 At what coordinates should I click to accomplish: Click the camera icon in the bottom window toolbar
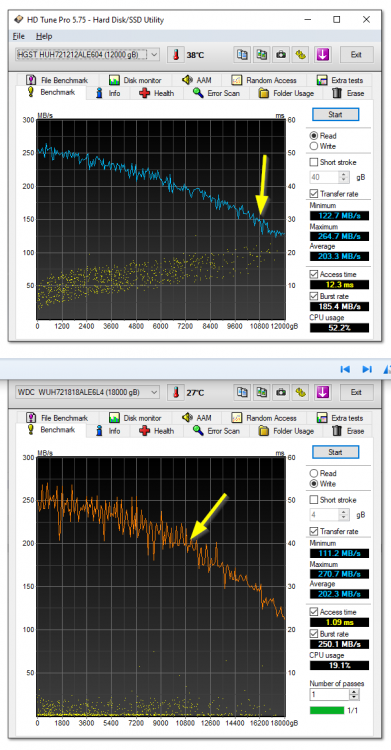click(x=281, y=392)
